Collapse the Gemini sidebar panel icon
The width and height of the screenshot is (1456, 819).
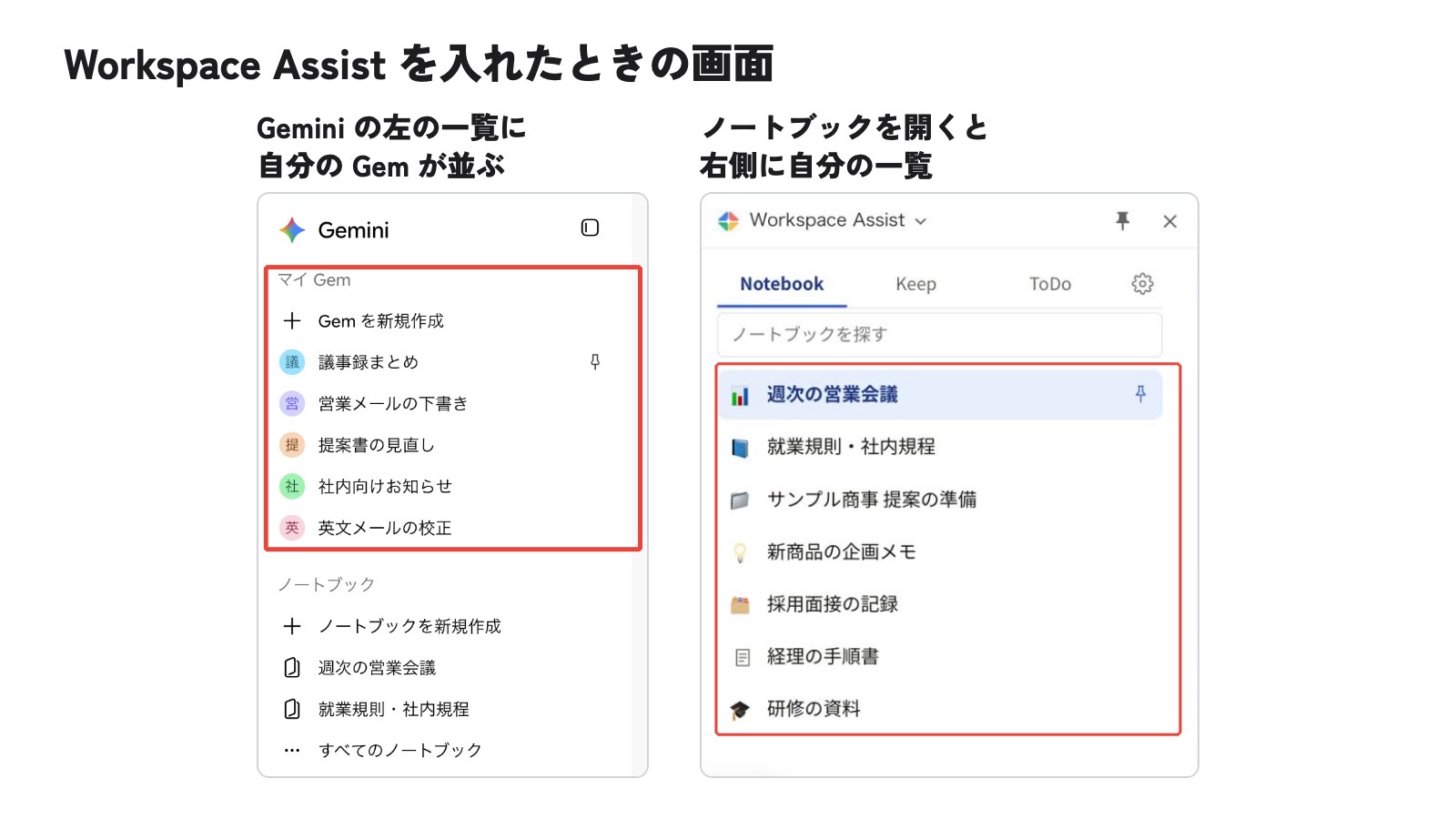pos(590,227)
